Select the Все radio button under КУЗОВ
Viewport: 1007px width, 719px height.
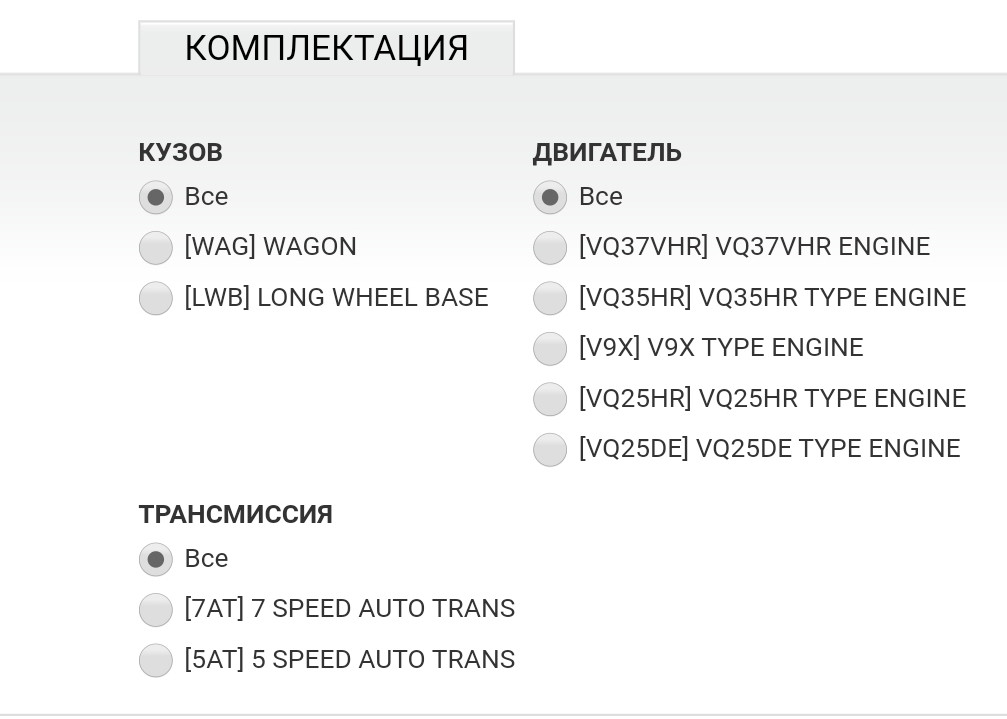click(x=156, y=197)
